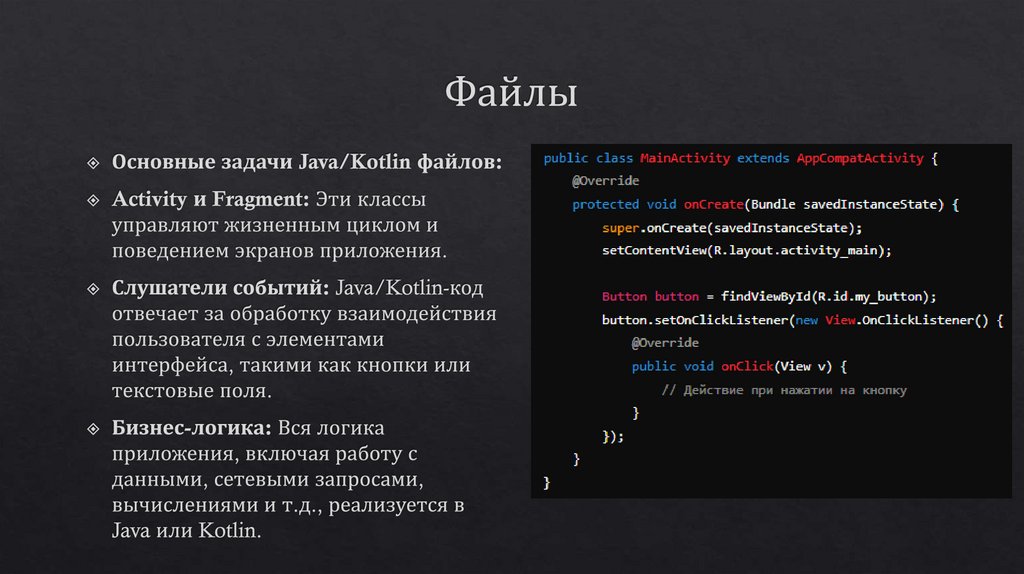
Task: Click the text "отвечает за обработку взаимодействия"
Action: coord(304,313)
